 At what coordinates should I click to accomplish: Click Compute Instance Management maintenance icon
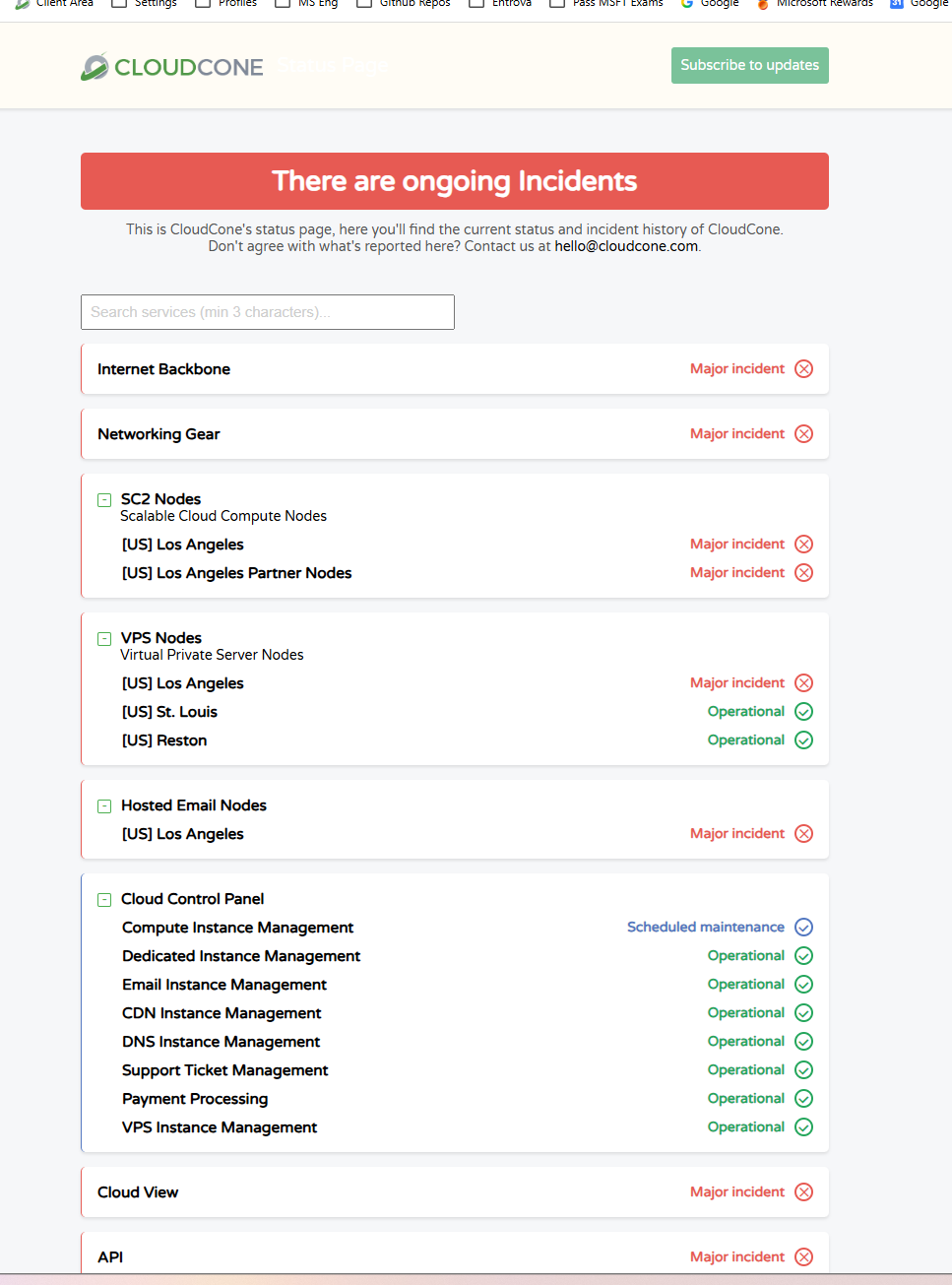pyautogui.click(x=804, y=928)
